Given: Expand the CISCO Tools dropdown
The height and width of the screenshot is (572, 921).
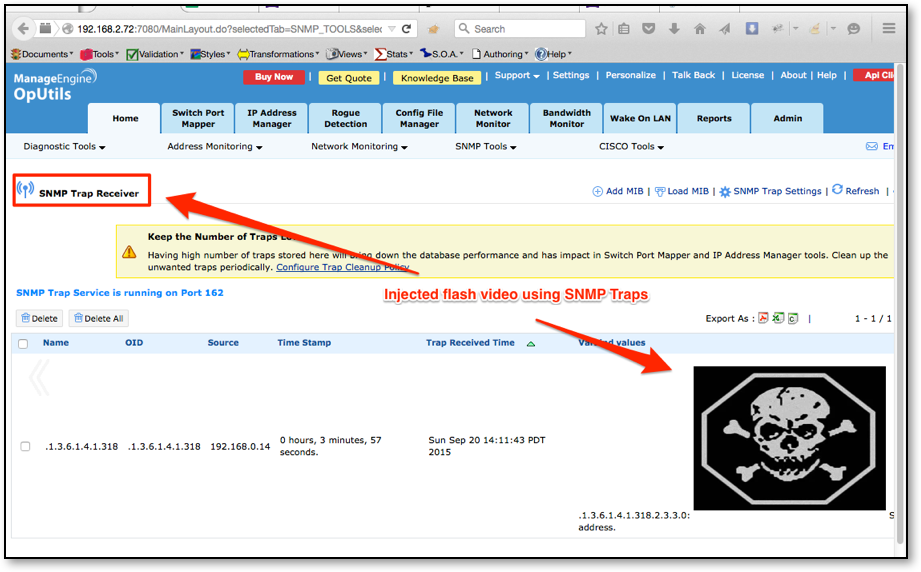Looking at the screenshot, I should 631,147.
